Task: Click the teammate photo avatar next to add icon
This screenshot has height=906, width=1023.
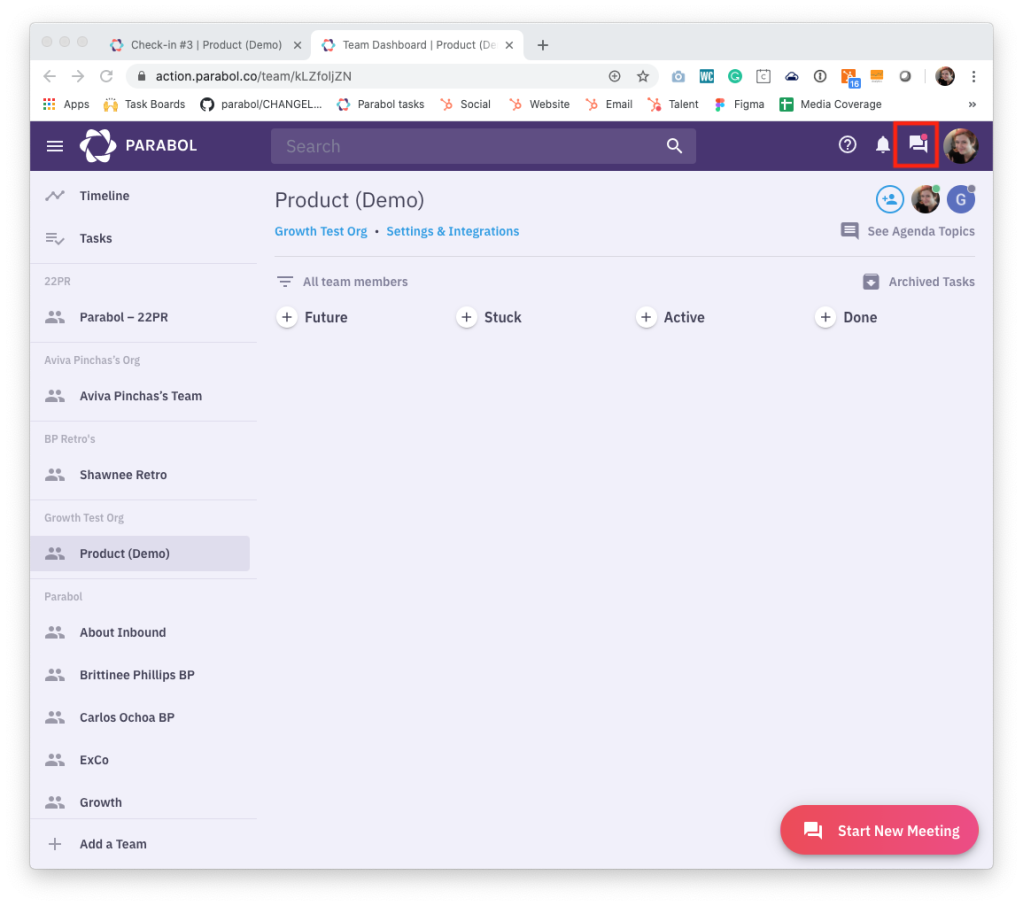Action: click(925, 200)
